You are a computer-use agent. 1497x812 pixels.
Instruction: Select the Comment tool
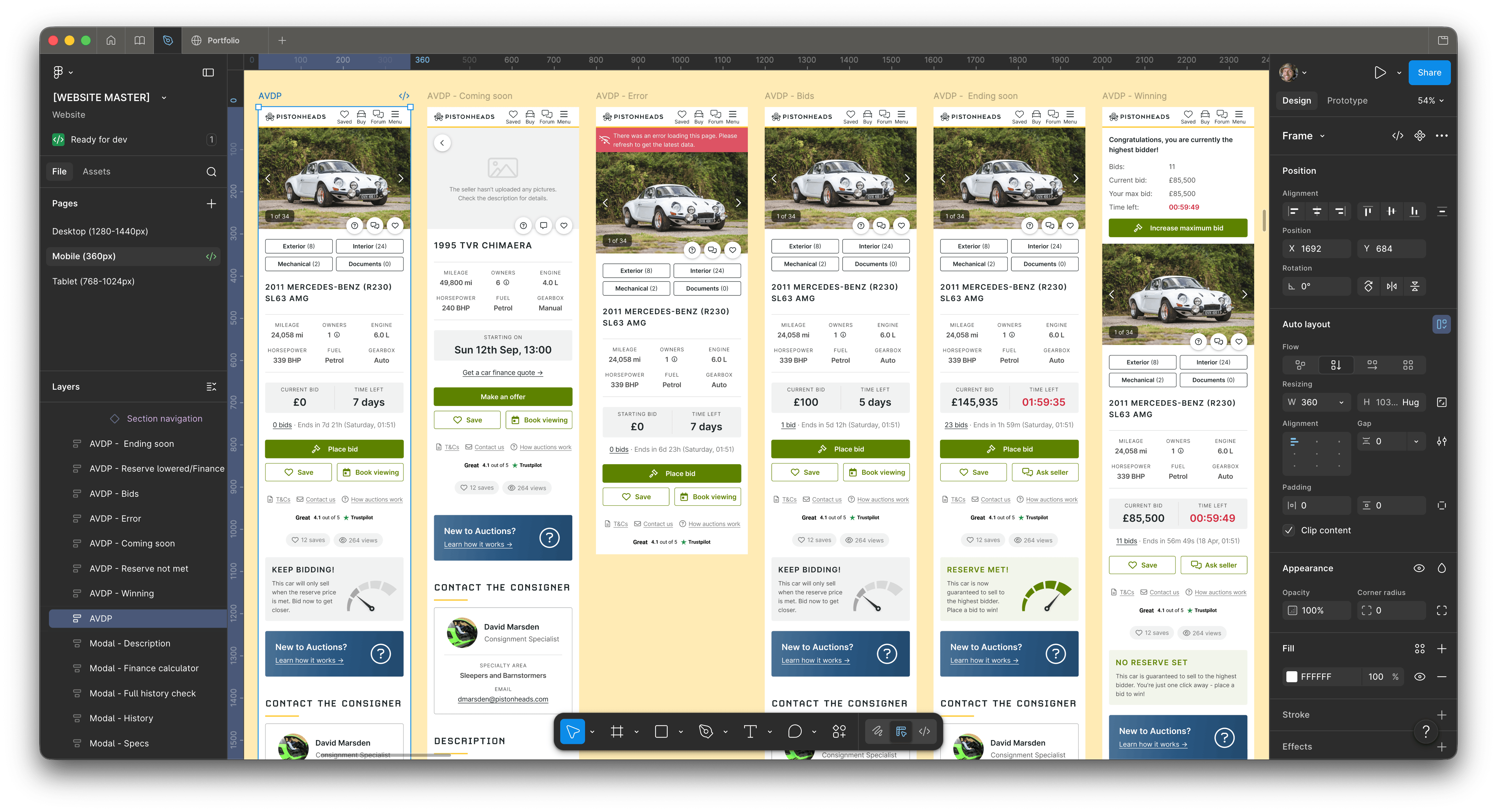pyautogui.click(x=794, y=731)
